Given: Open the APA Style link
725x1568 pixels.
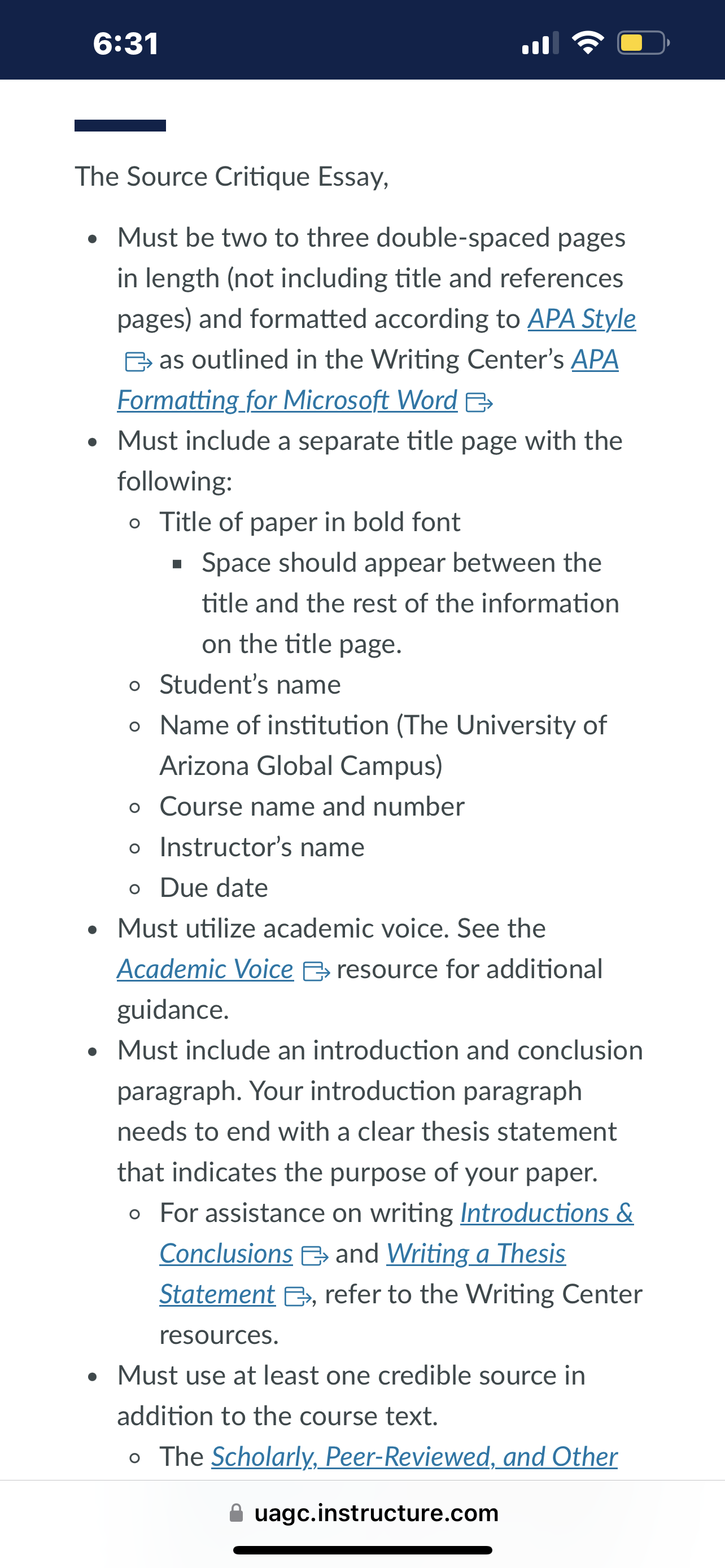Looking at the screenshot, I should click(x=582, y=319).
